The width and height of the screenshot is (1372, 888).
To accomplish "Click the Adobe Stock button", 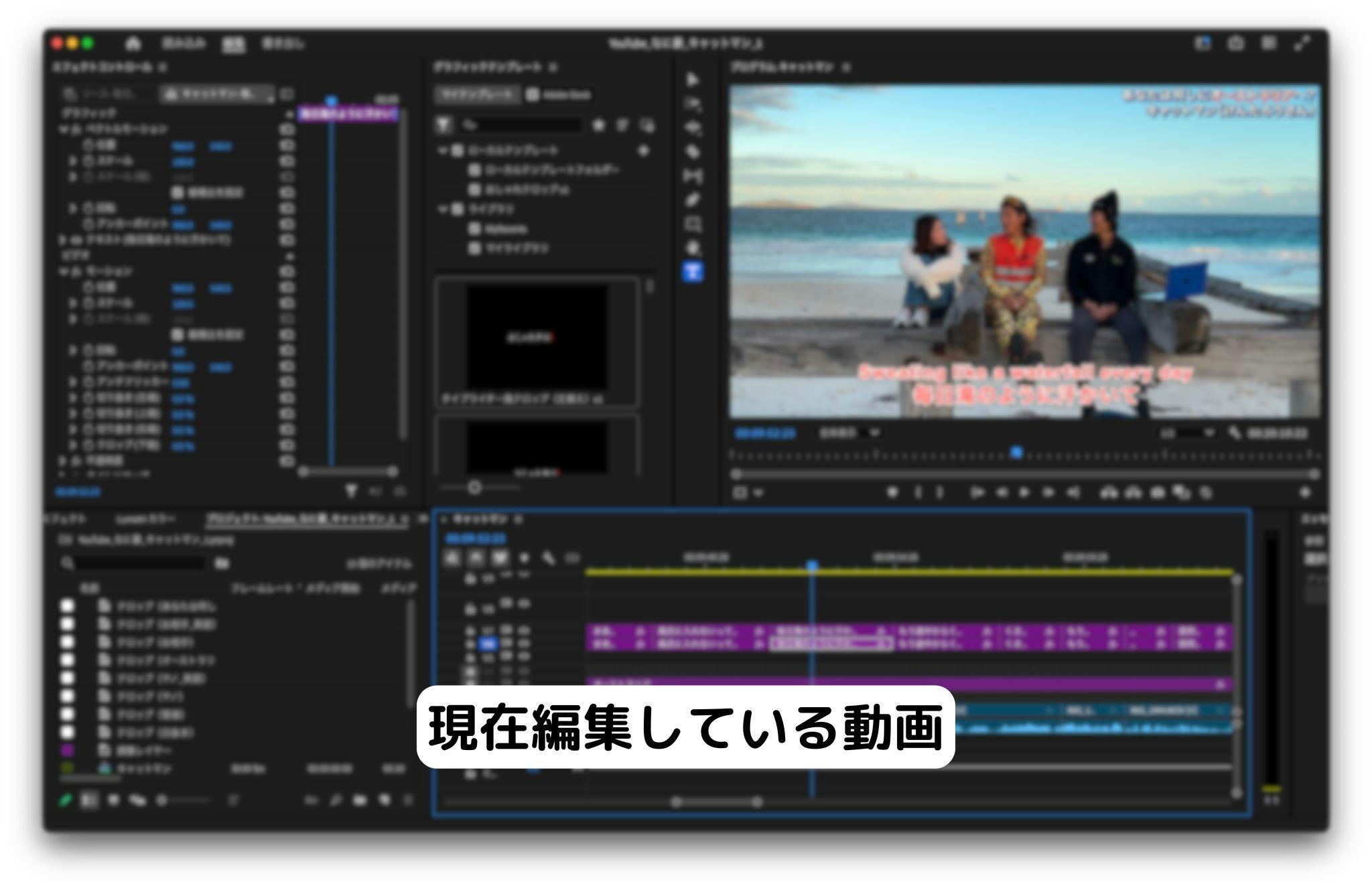I will pos(559,95).
